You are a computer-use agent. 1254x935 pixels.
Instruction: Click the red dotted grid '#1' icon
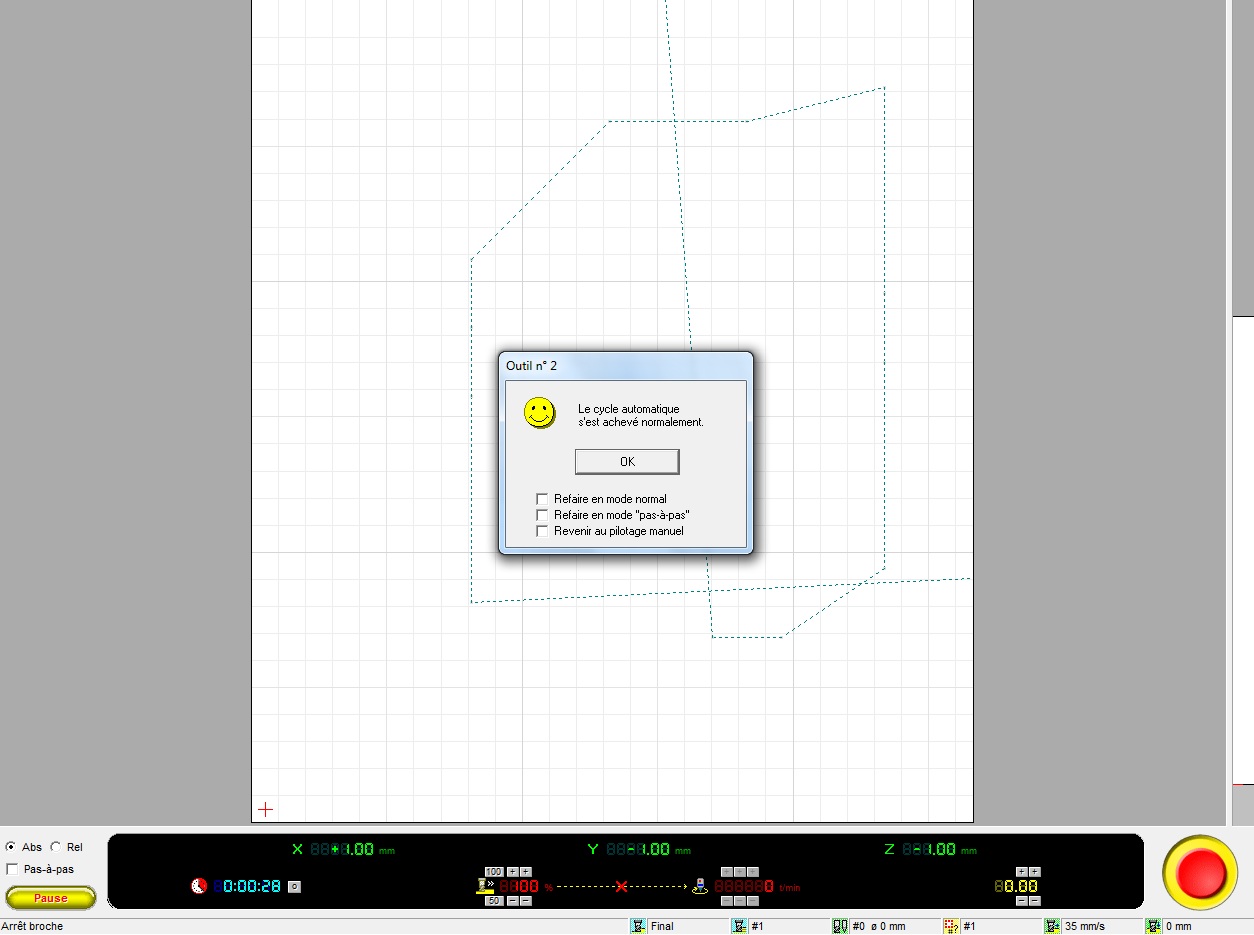tap(951, 926)
